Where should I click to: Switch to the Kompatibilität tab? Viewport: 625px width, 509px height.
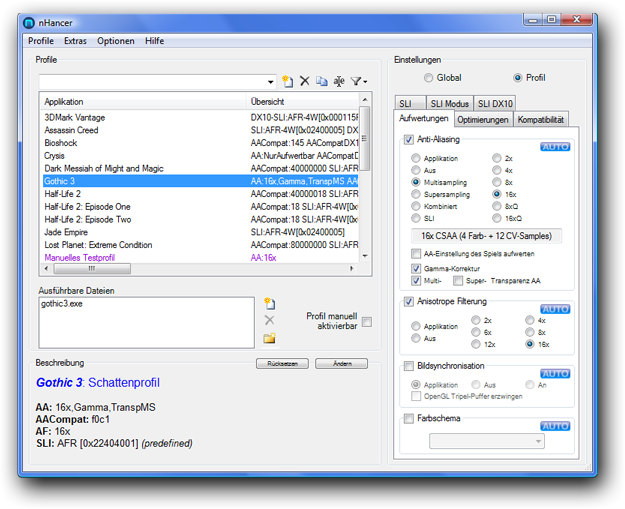[540, 120]
